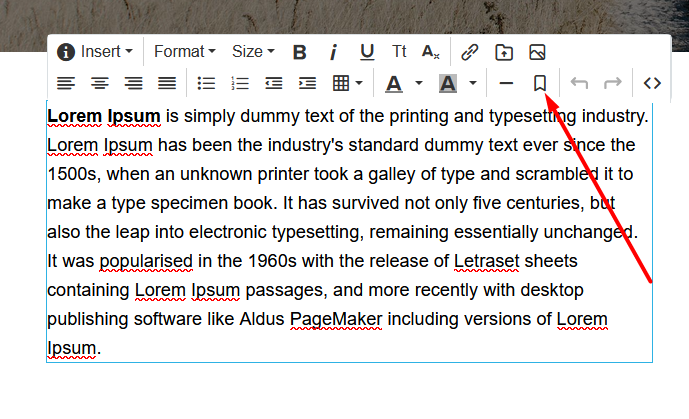Click the word "PageMaker" in the editor
Image resolution: width=689 pixels, height=419 pixels.
[x=336, y=319]
